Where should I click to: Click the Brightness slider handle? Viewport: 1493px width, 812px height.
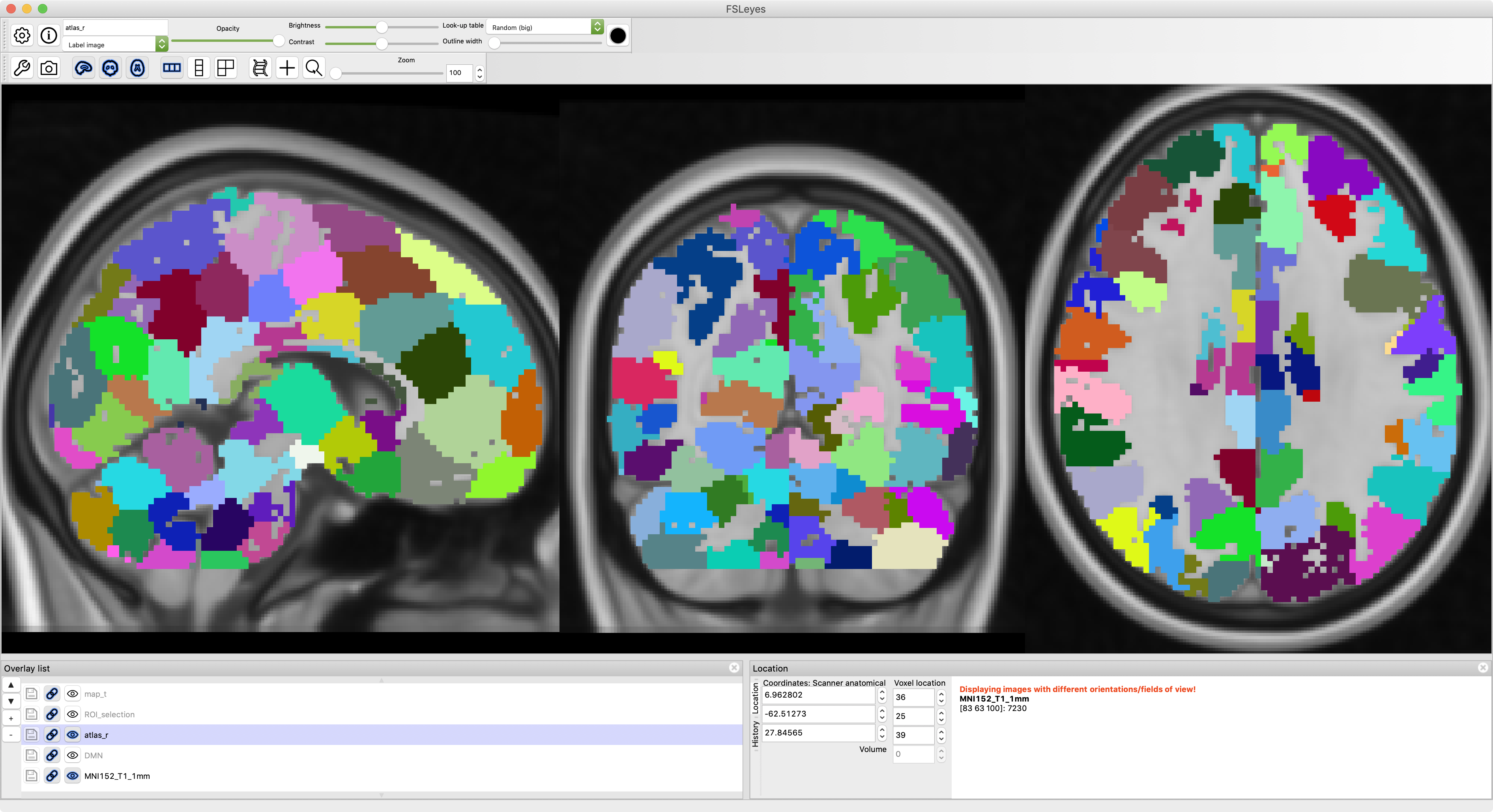click(x=382, y=27)
